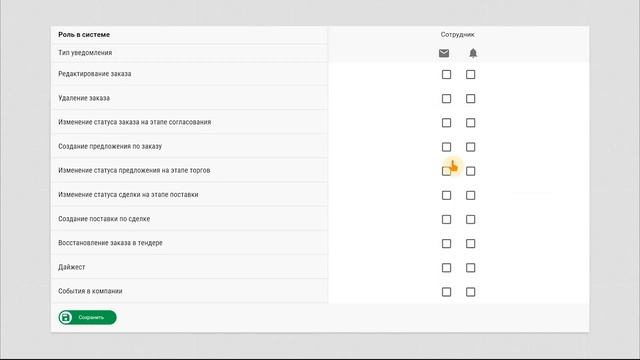This screenshot has width=640, height=360.
Task: Click the События в компании row label
Action: tap(90, 291)
